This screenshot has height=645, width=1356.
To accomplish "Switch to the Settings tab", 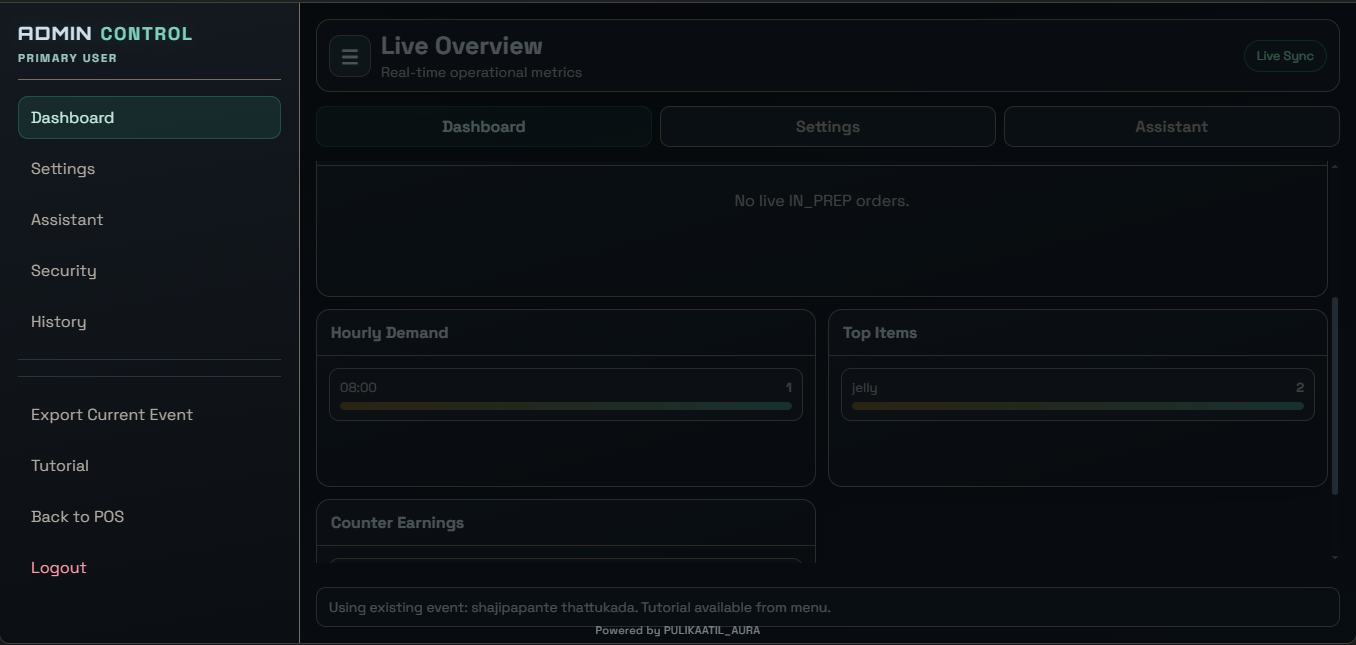I will point(827,126).
